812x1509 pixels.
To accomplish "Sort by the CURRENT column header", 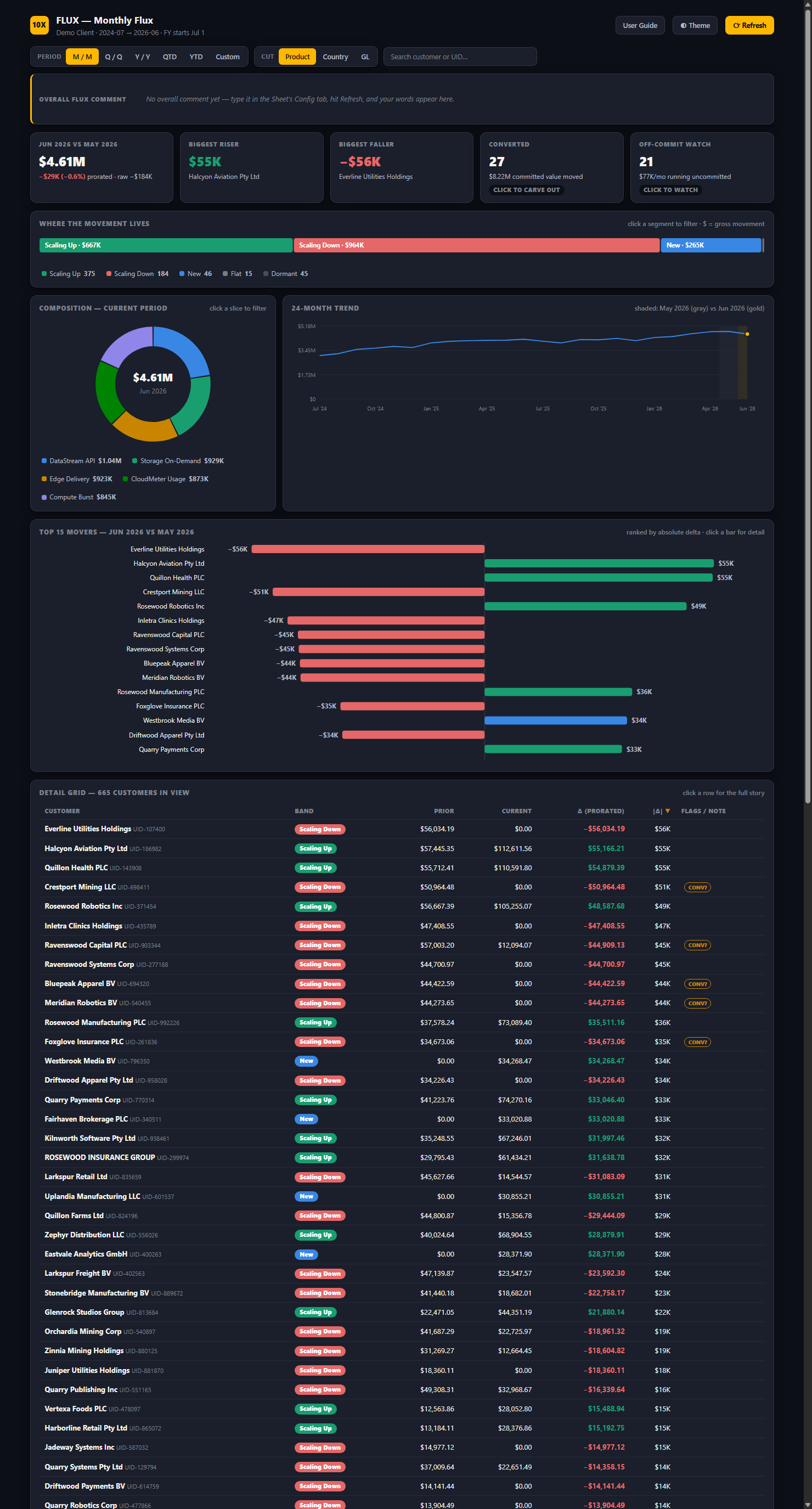I will (516, 810).
